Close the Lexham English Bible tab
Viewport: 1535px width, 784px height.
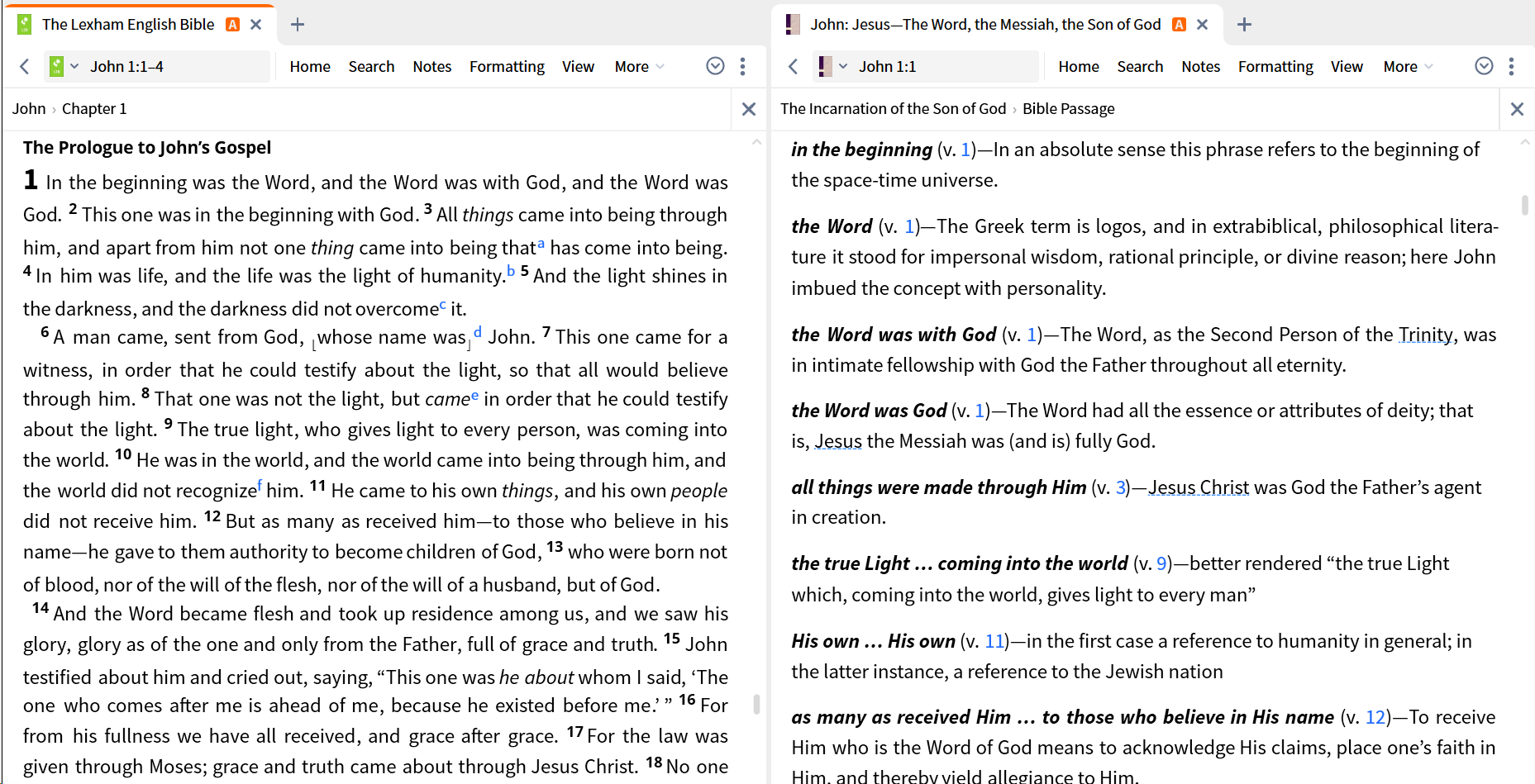256,25
